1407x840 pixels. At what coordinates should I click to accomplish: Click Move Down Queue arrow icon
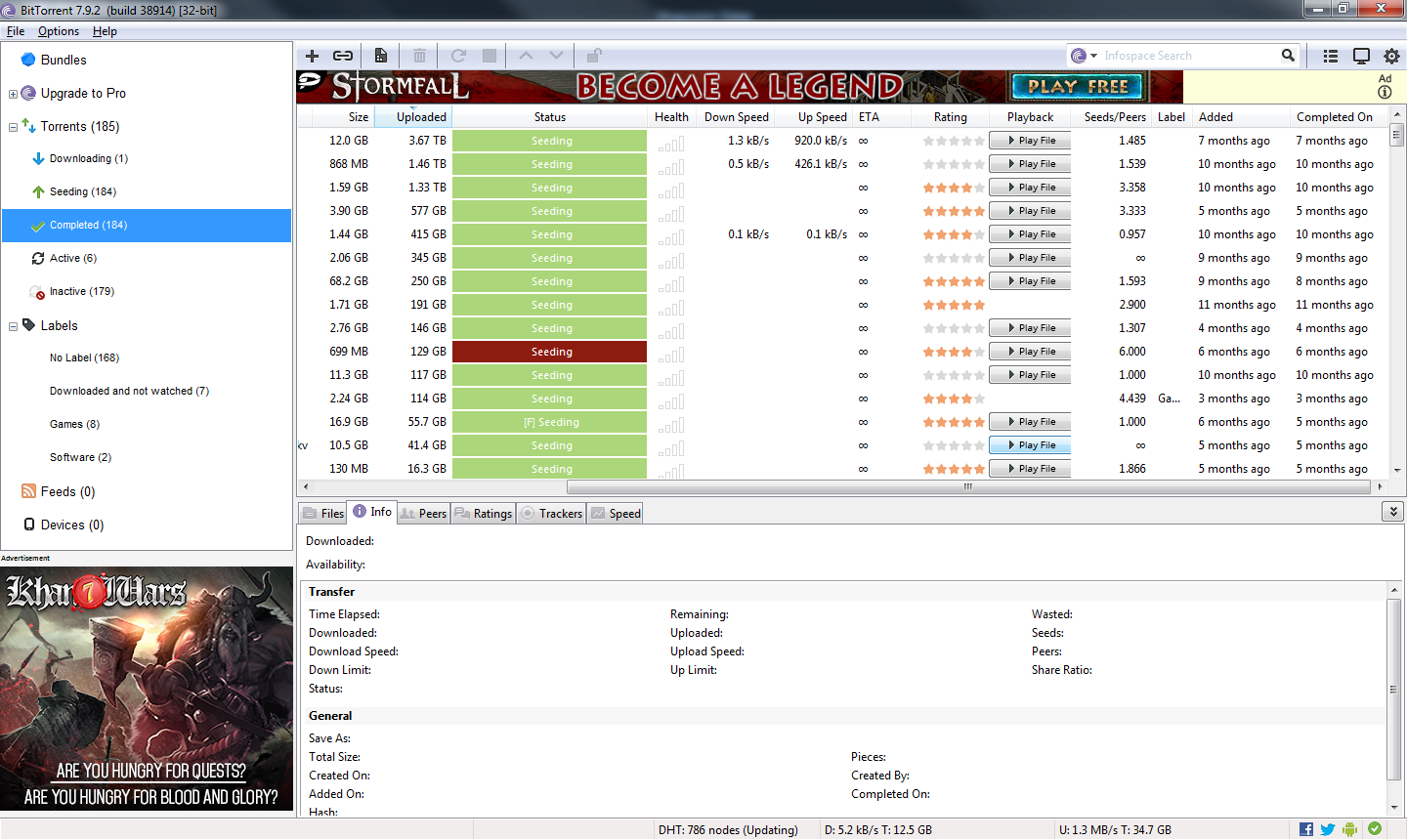[556, 56]
